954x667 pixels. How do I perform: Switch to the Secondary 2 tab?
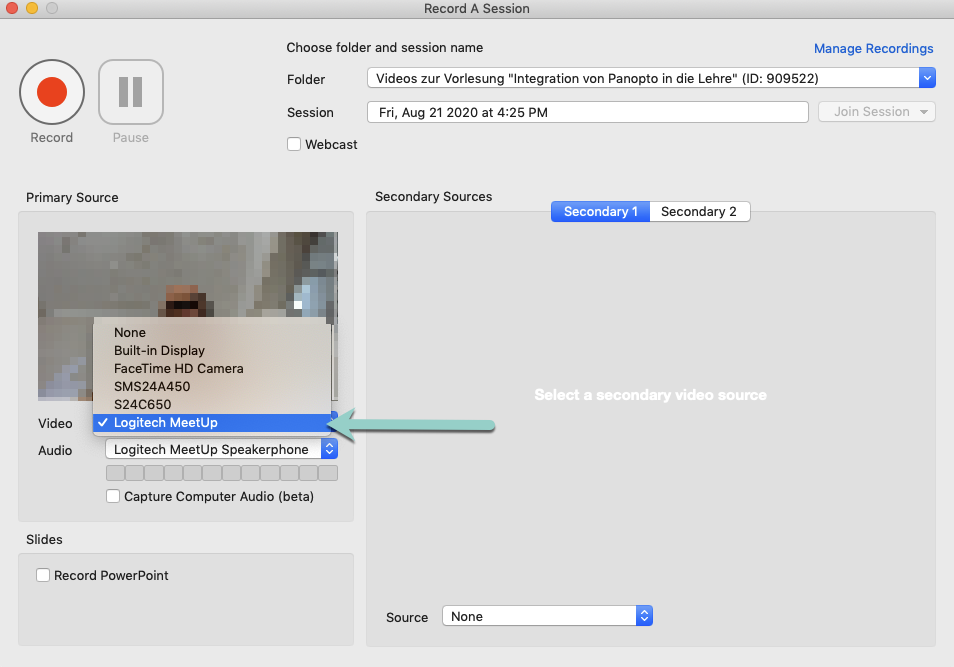(698, 211)
